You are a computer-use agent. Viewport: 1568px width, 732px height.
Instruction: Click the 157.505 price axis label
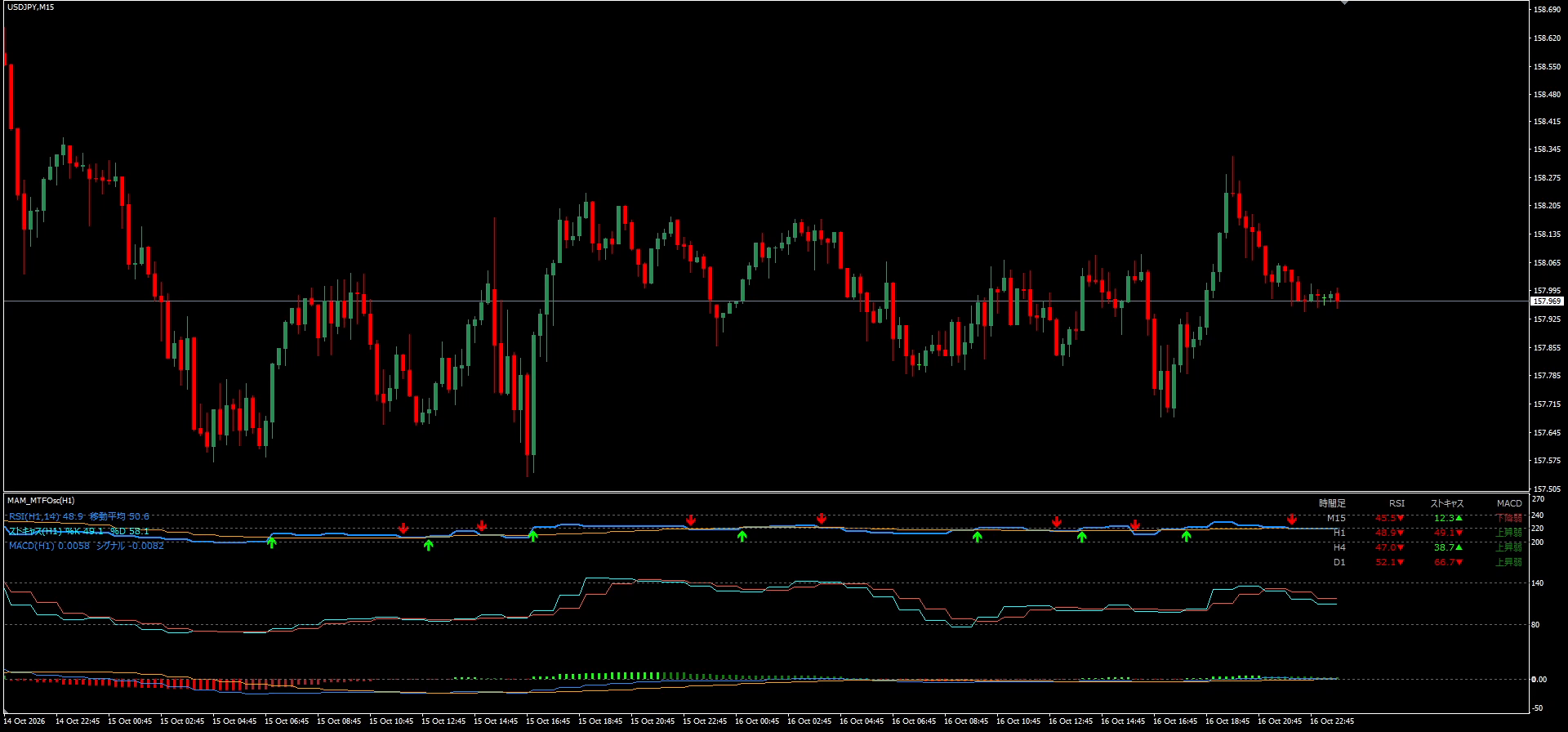tap(1548, 489)
